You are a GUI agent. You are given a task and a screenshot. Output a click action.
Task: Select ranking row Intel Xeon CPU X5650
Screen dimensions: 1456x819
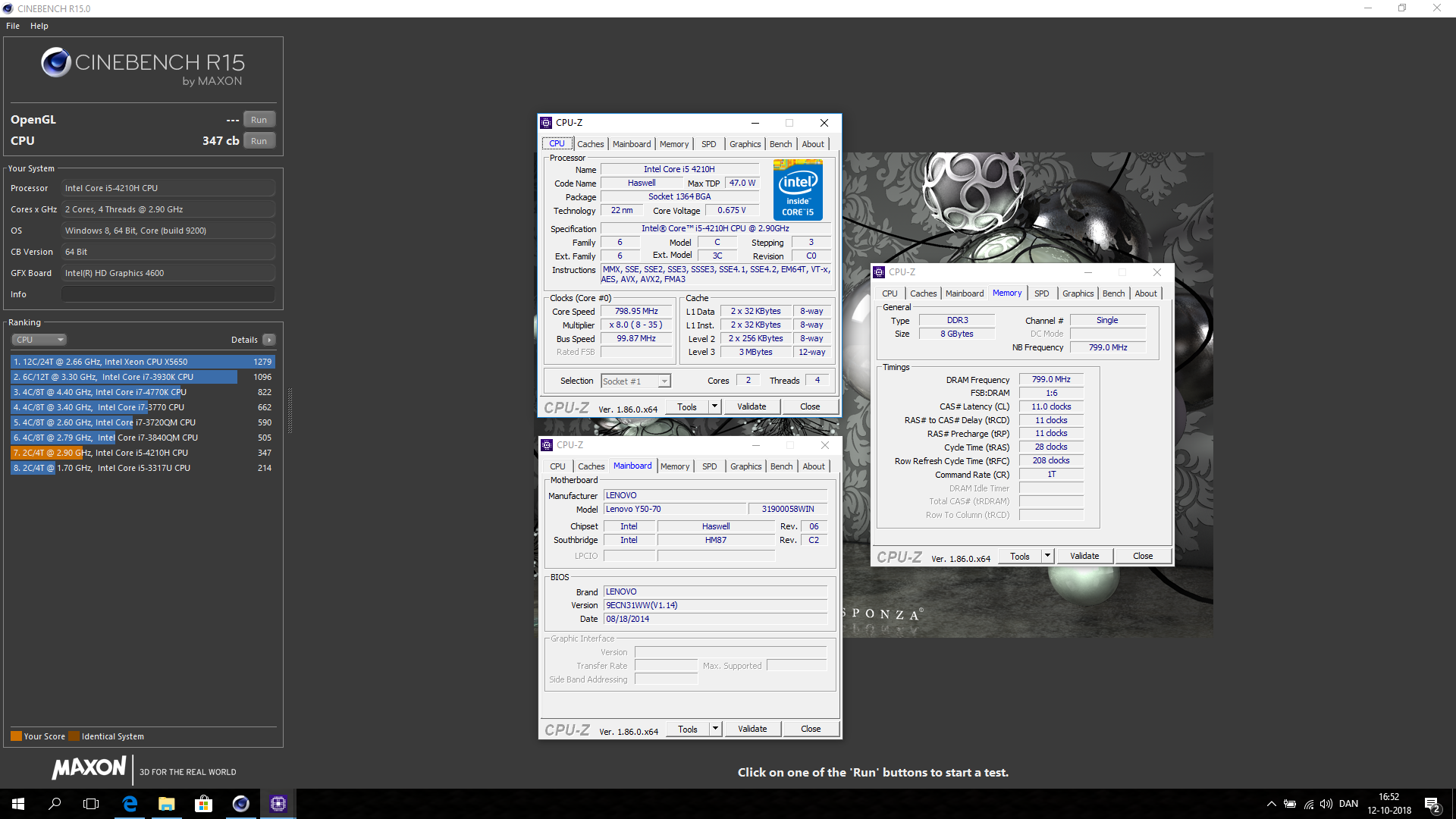143,362
